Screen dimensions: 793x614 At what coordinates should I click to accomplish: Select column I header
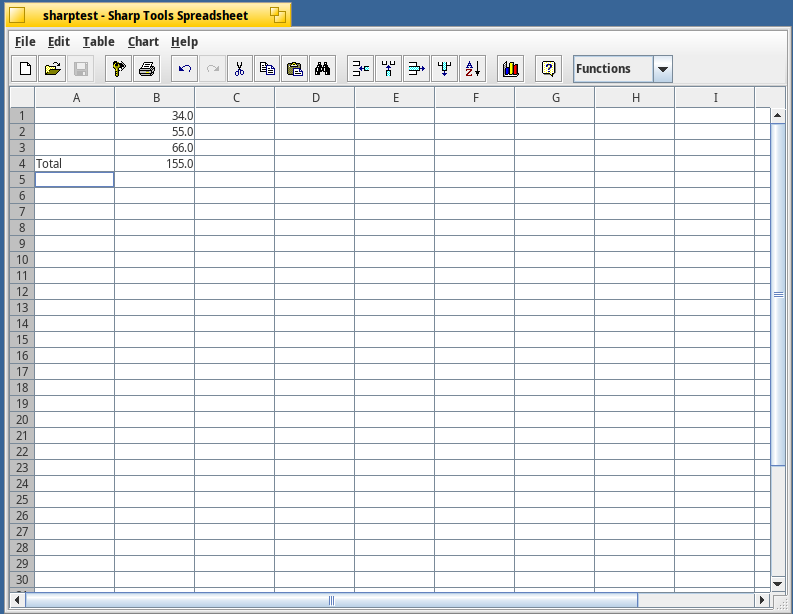coord(715,98)
